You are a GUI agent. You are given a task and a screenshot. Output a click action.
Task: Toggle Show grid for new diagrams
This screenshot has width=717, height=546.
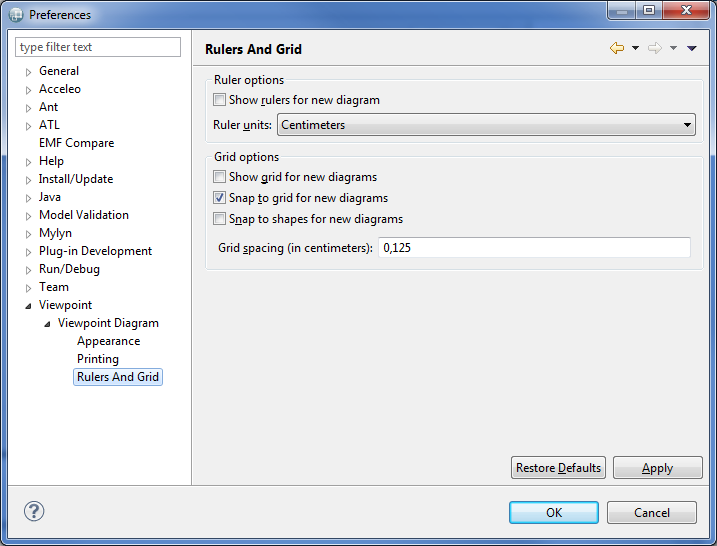(x=220, y=177)
